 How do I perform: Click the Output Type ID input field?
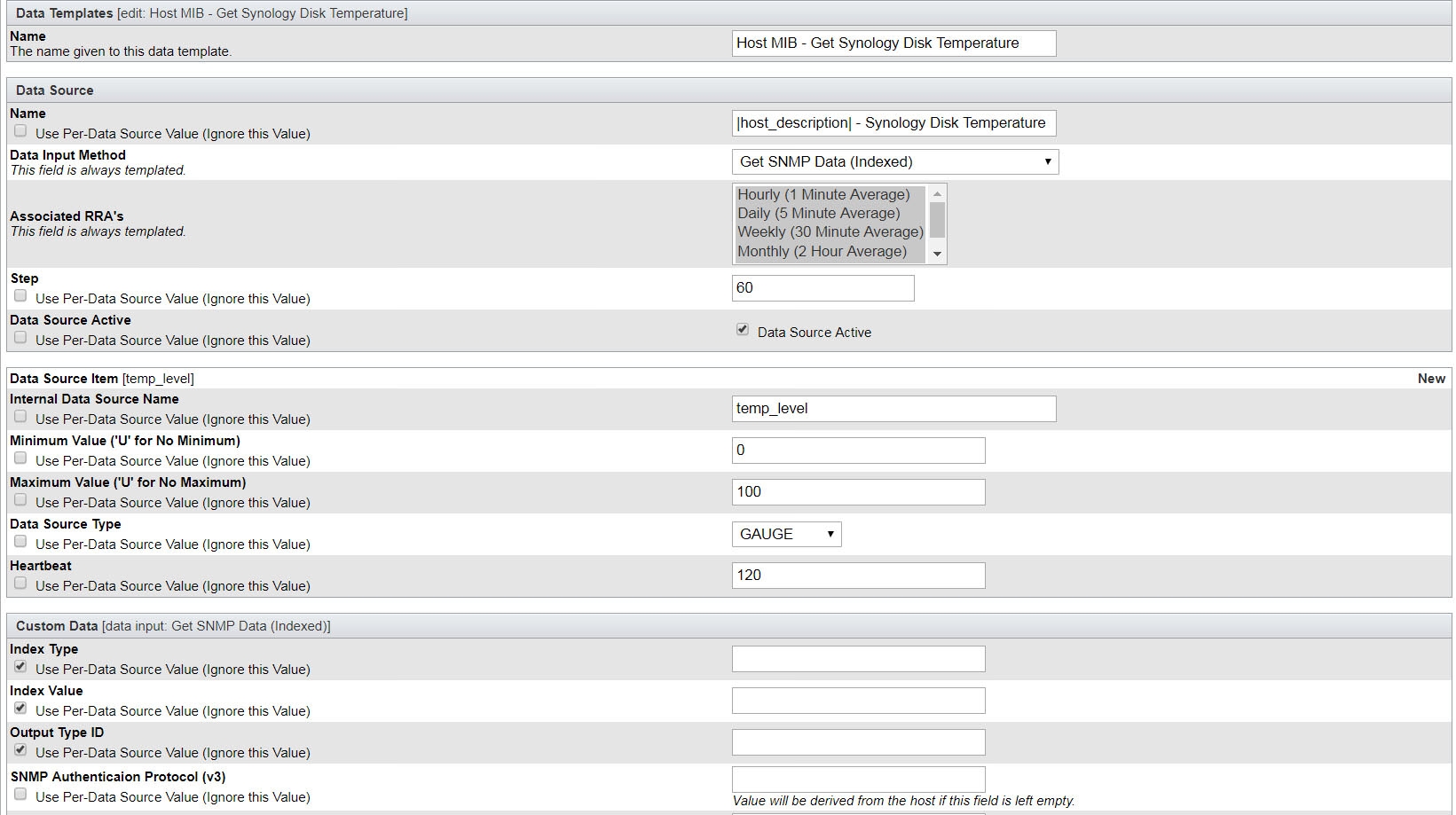pyautogui.click(x=858, y=742)
